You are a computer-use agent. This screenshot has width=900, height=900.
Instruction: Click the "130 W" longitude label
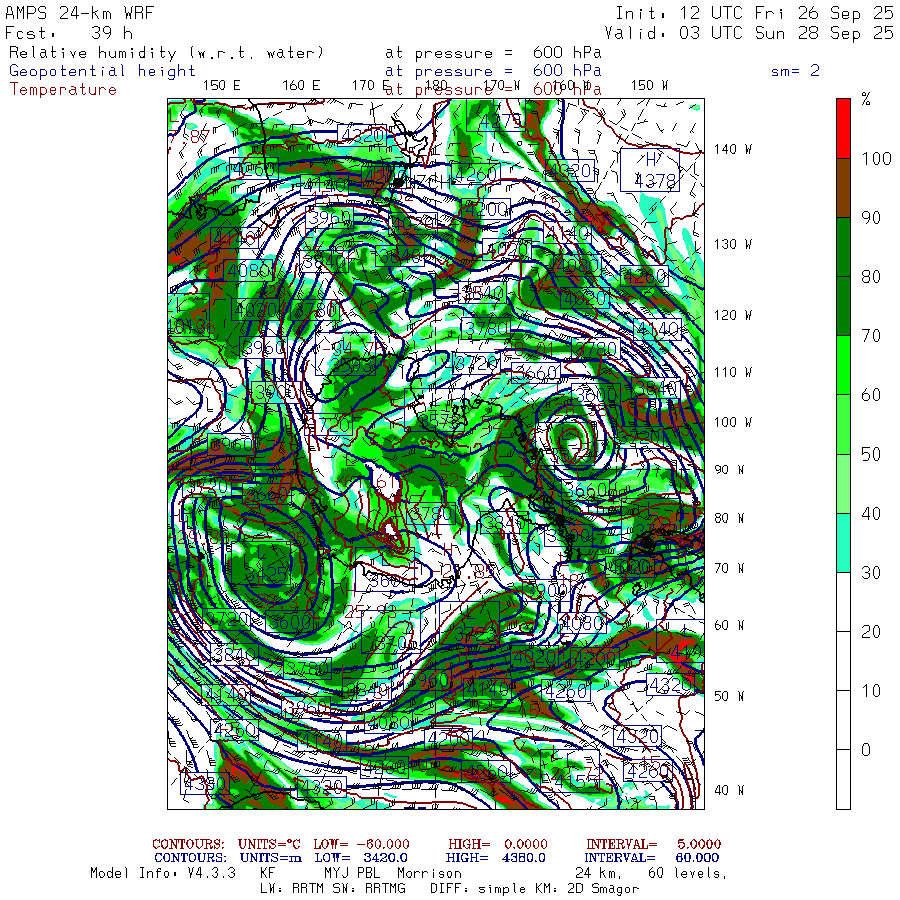pyautogui.click(x=733, y=244)
